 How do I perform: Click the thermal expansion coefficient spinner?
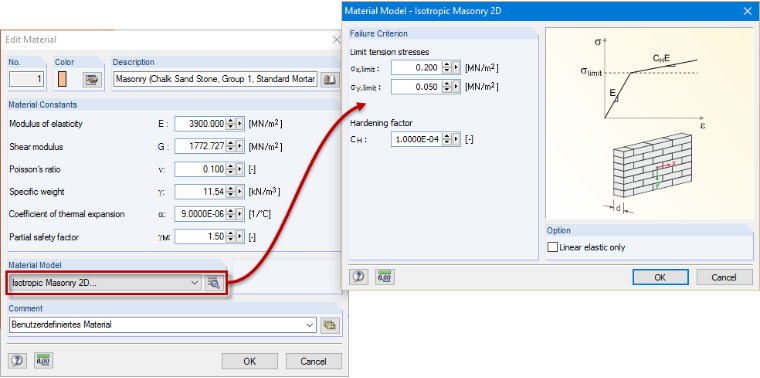231,214
